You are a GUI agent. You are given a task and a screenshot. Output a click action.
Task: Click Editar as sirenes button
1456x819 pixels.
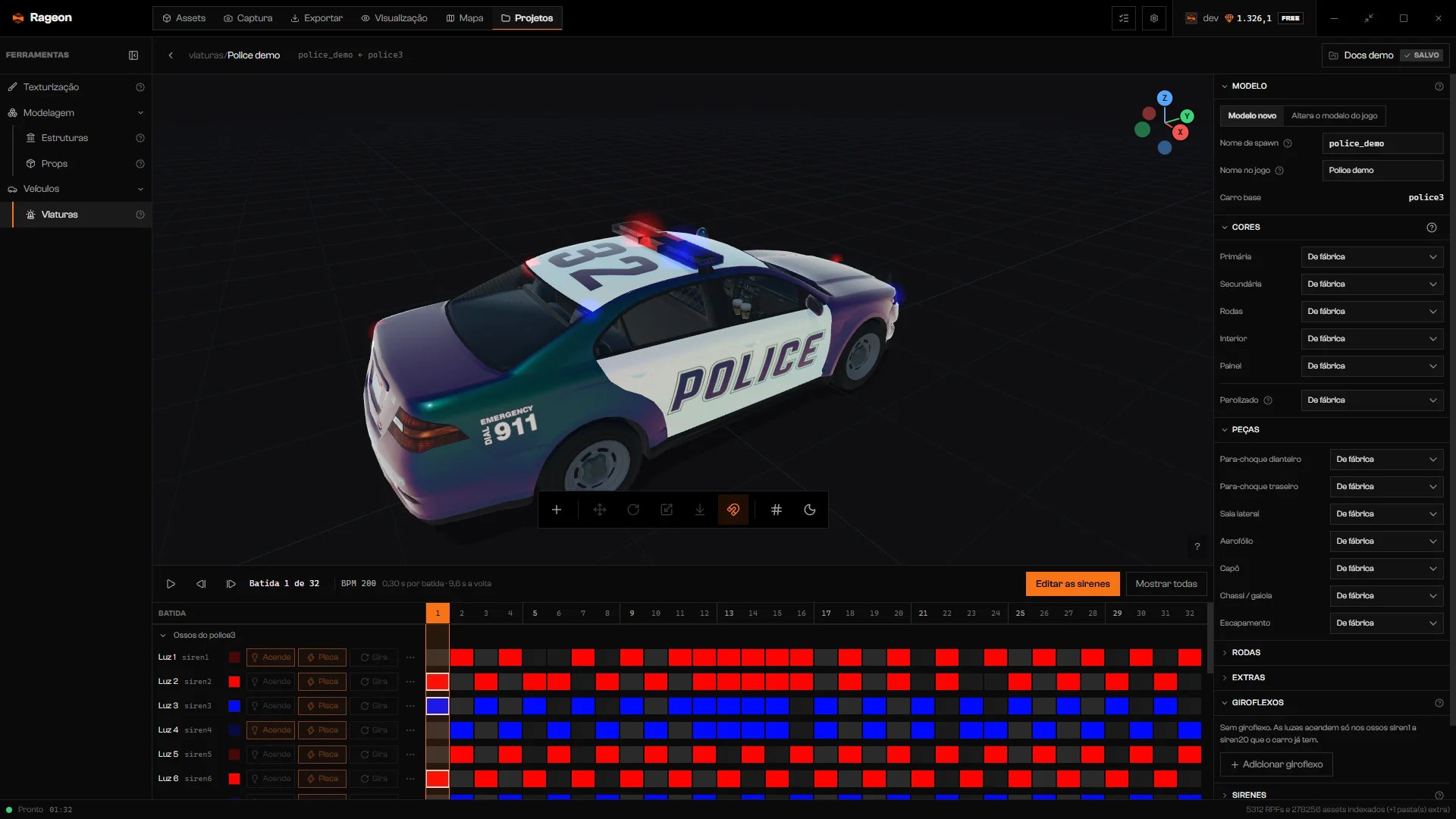point(1072,584)
